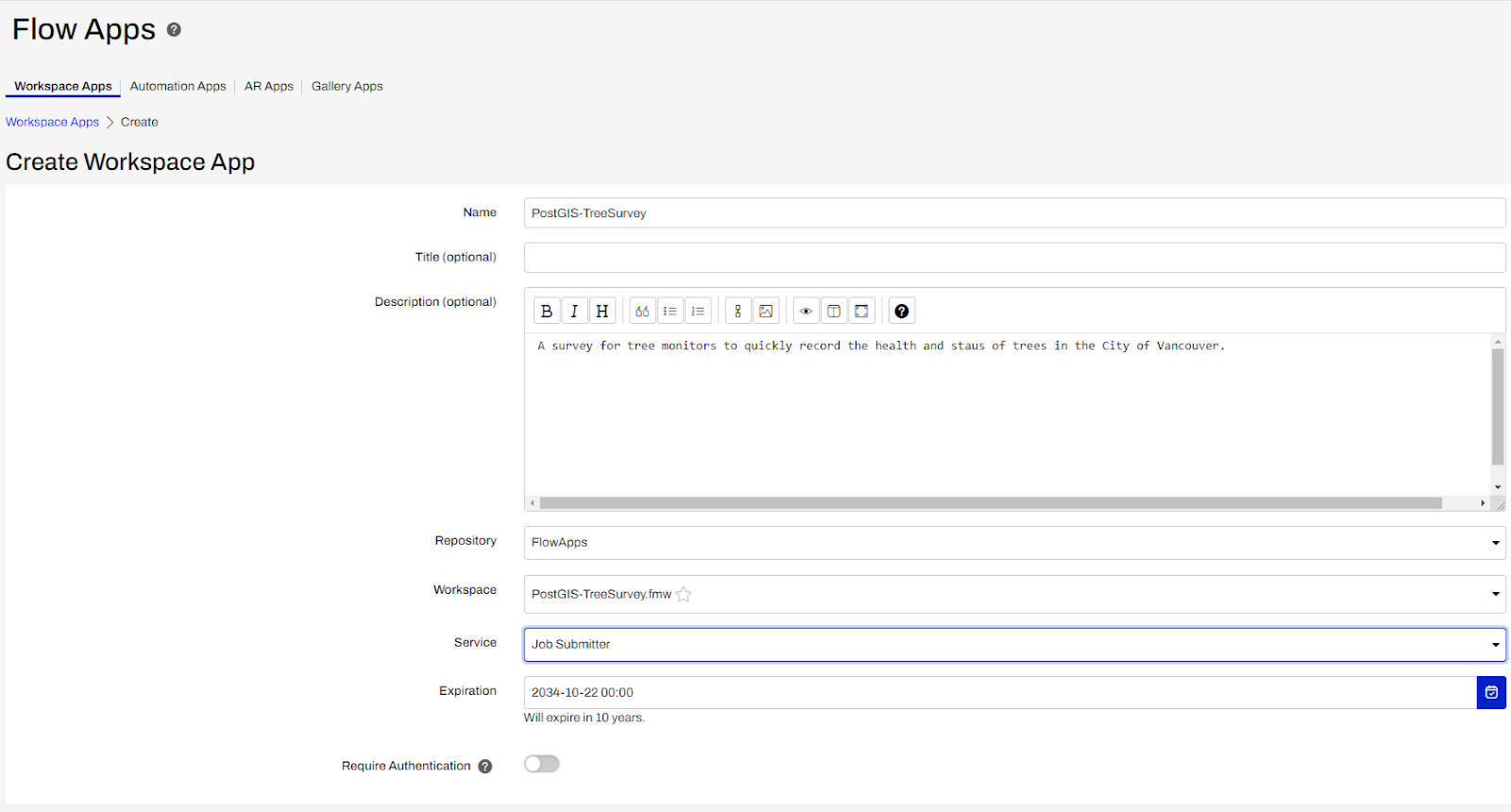1511x812 pixels.
Task: Insert a hyperlink in description
Action: [x=739, y=311]
